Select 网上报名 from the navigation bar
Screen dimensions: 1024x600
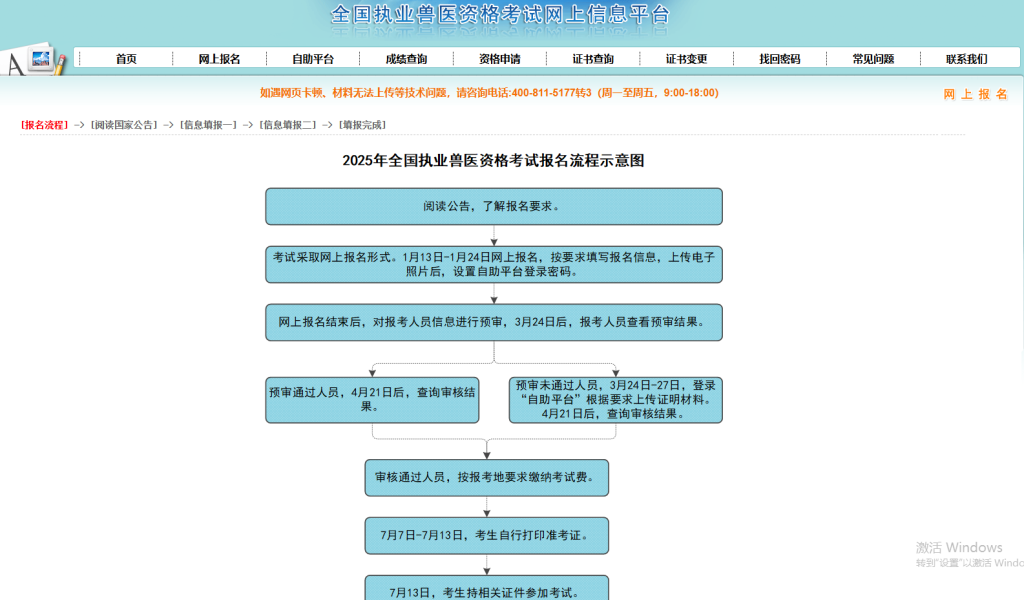point(218,57)
